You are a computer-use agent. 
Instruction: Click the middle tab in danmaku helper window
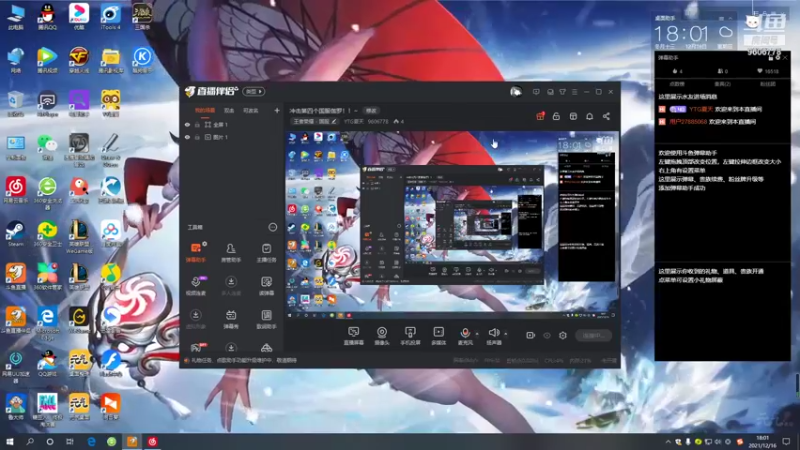coord(722,84)
